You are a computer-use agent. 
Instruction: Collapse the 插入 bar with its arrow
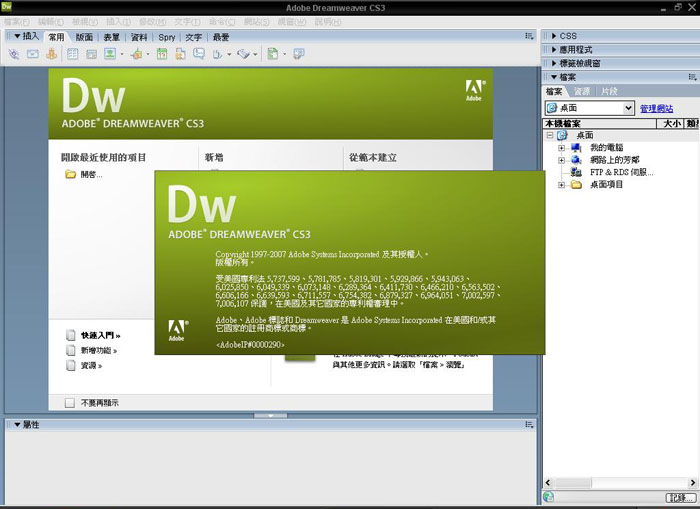[x=17, y=36]
